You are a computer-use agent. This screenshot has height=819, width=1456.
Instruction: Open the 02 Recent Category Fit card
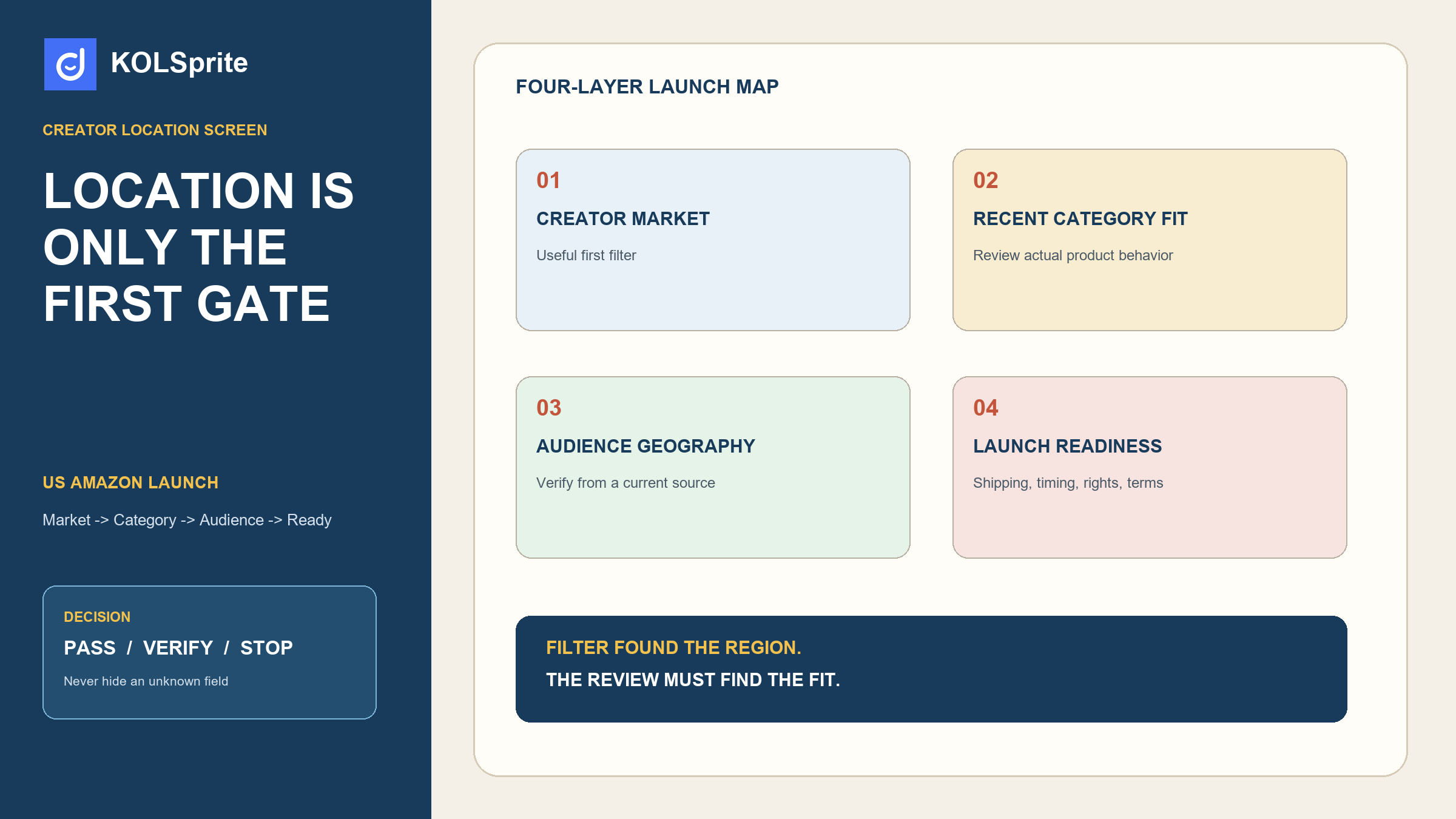1150,240
